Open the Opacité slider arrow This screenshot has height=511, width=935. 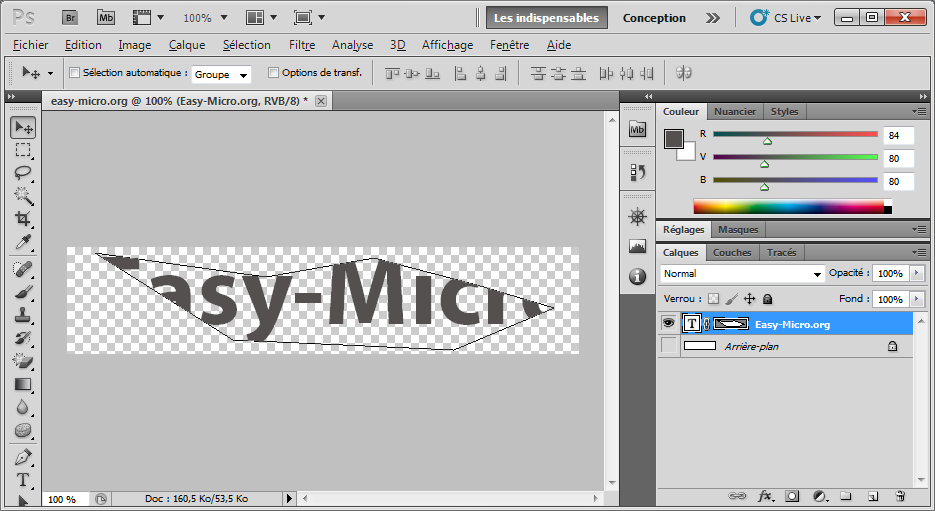(x=917, y=273)
